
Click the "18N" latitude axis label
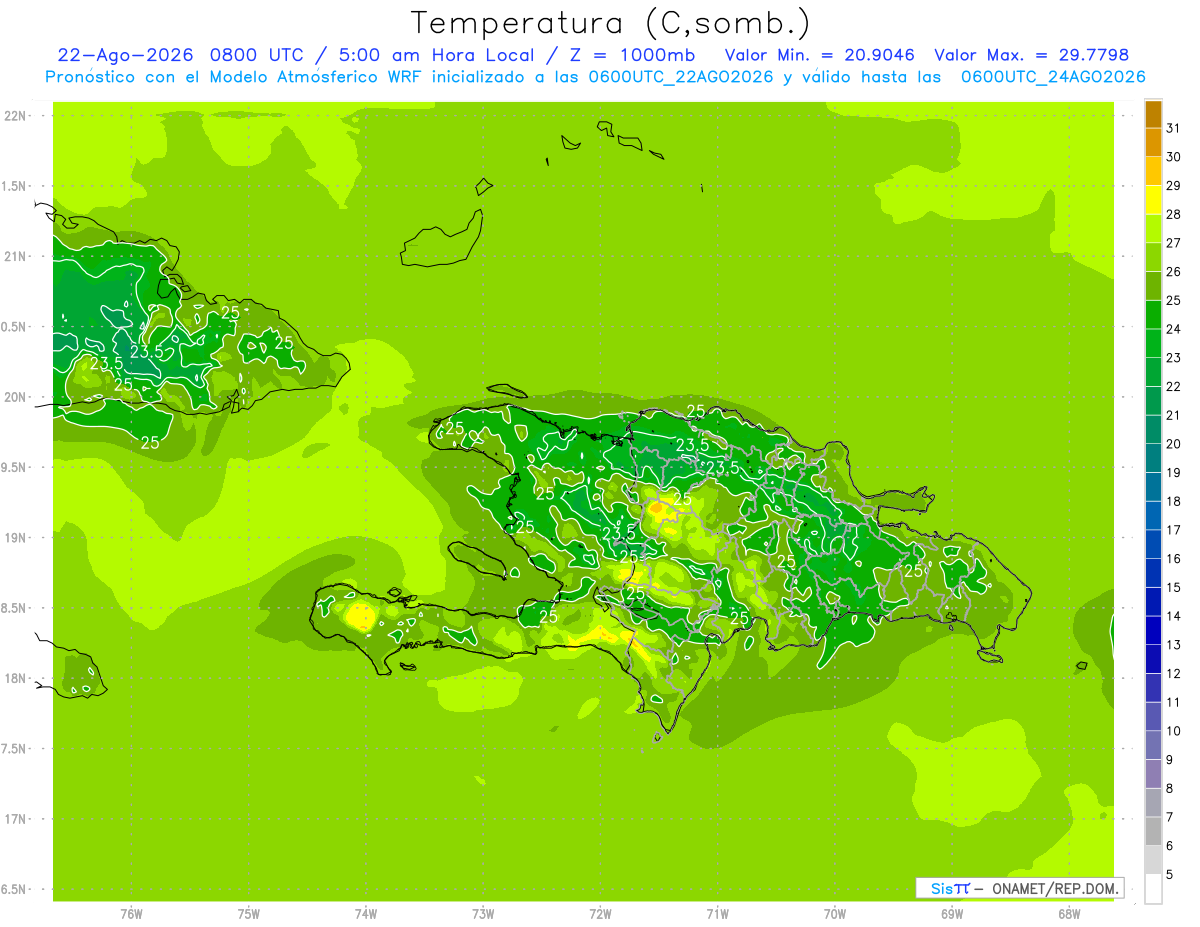click(17, 678)
